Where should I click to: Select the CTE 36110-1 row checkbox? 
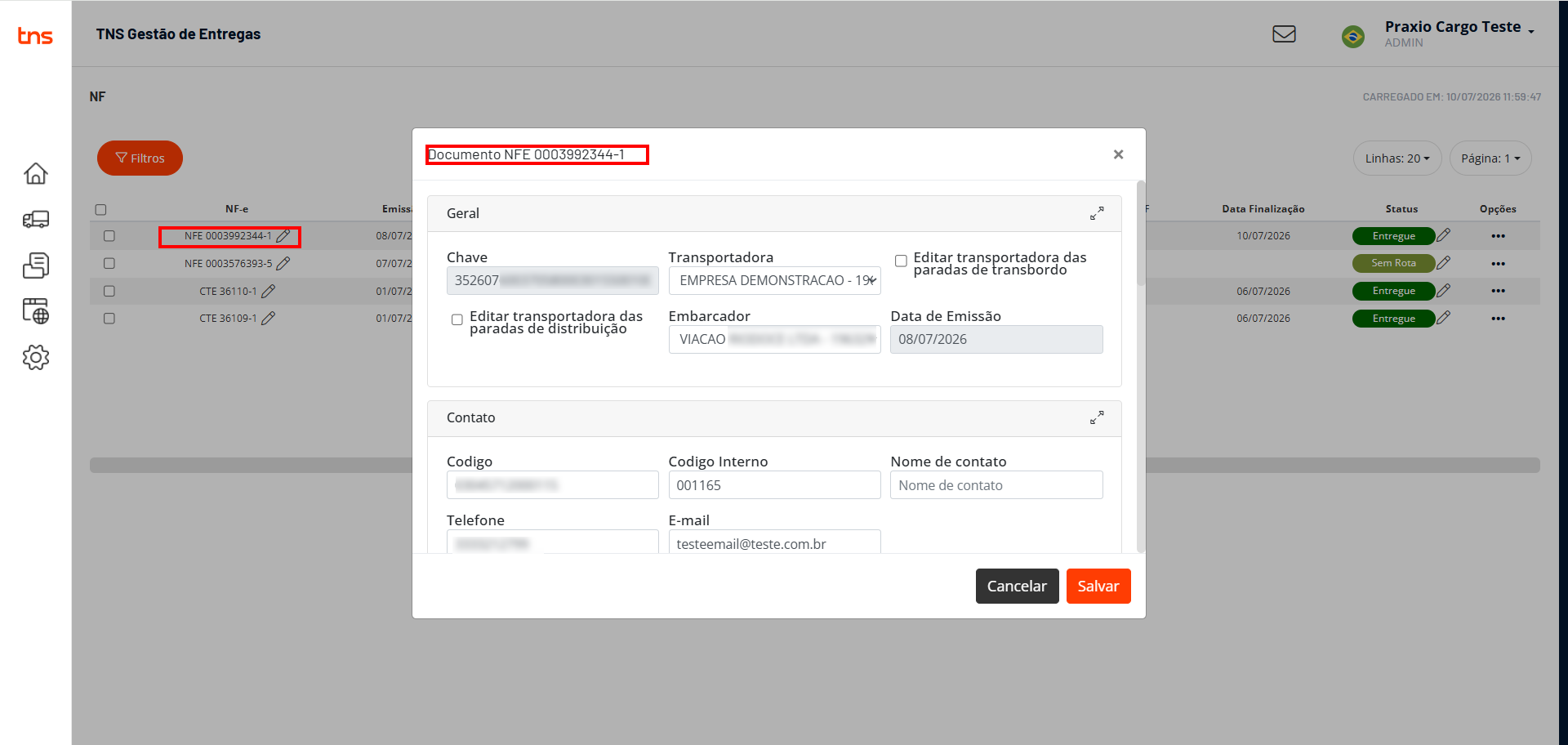[x=109, y=291]
